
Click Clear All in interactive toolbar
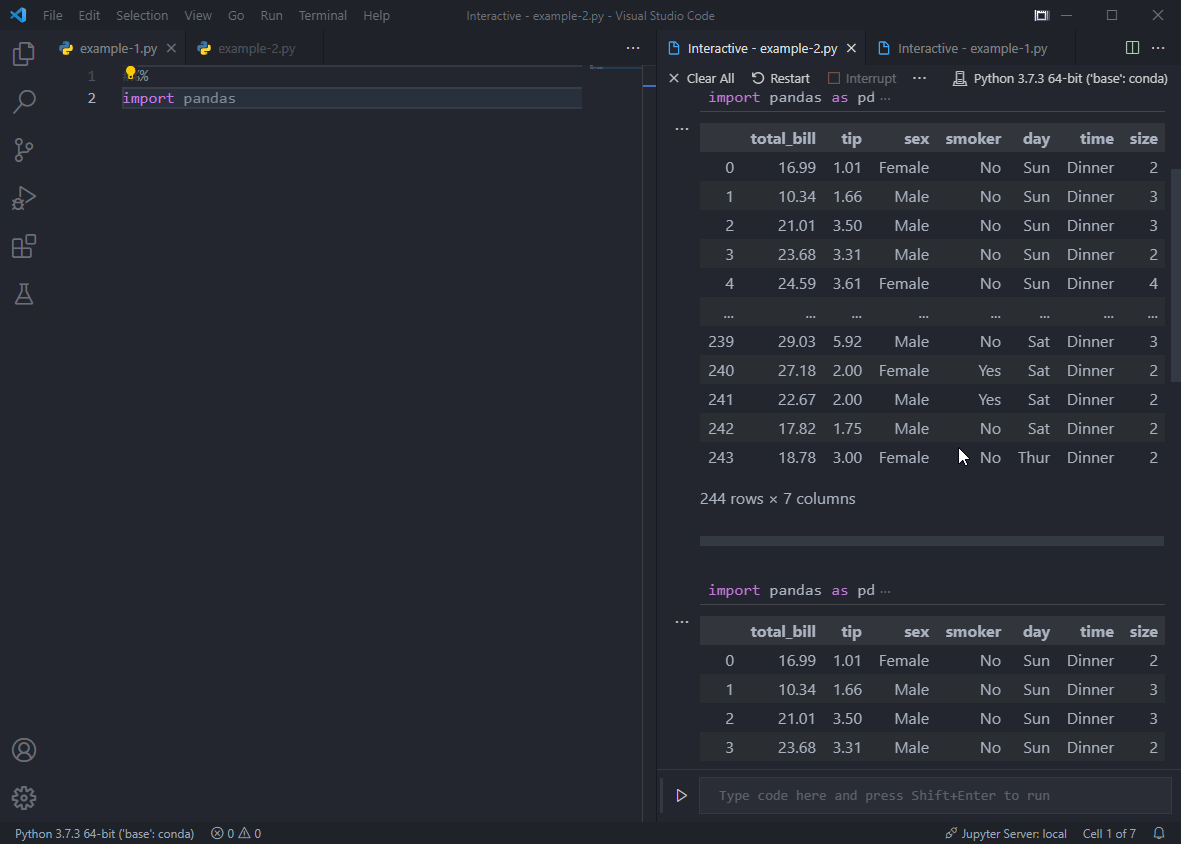(701, 78)
